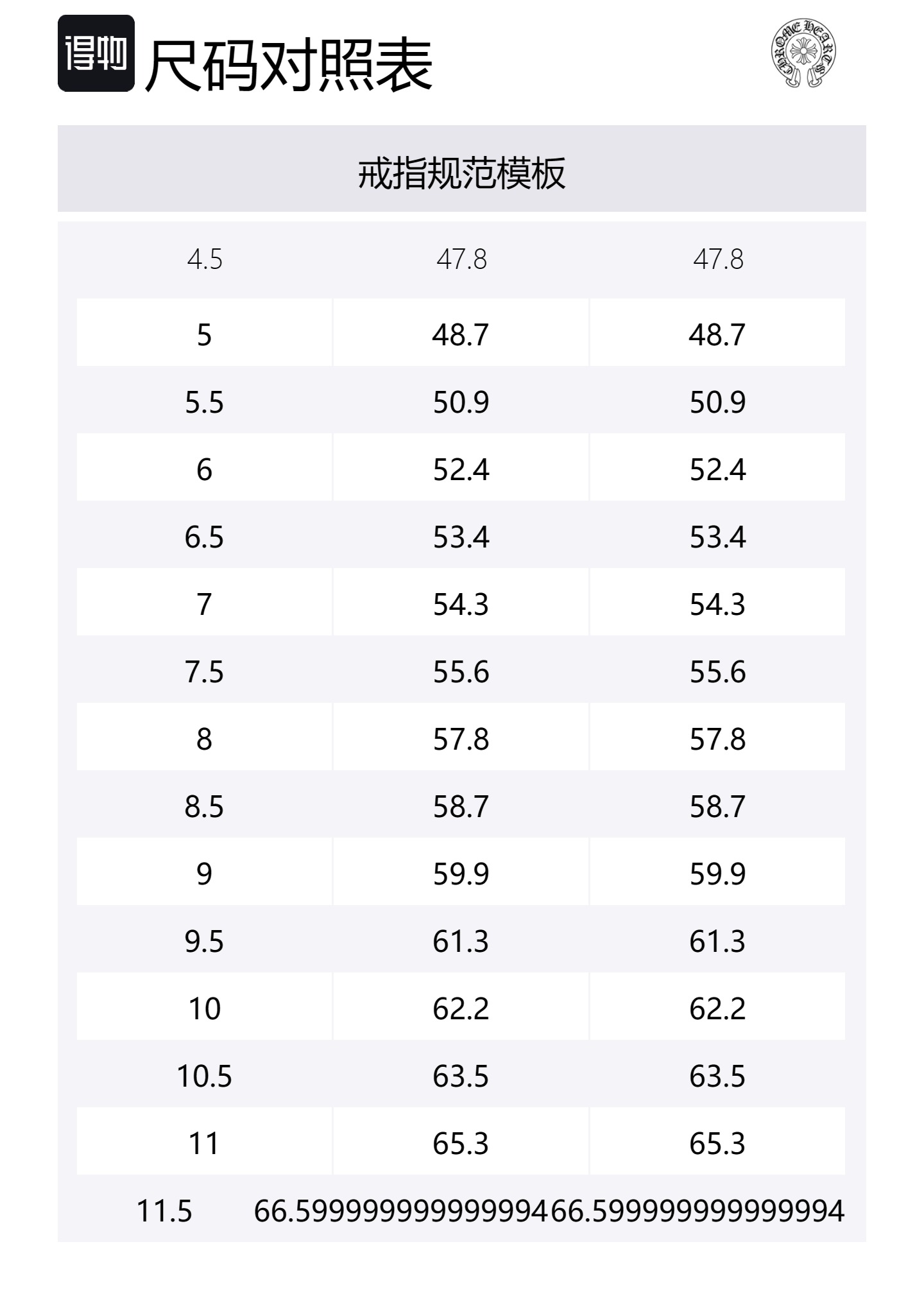Click size 5 cell
924x1294 pixels.
point(204,334)
